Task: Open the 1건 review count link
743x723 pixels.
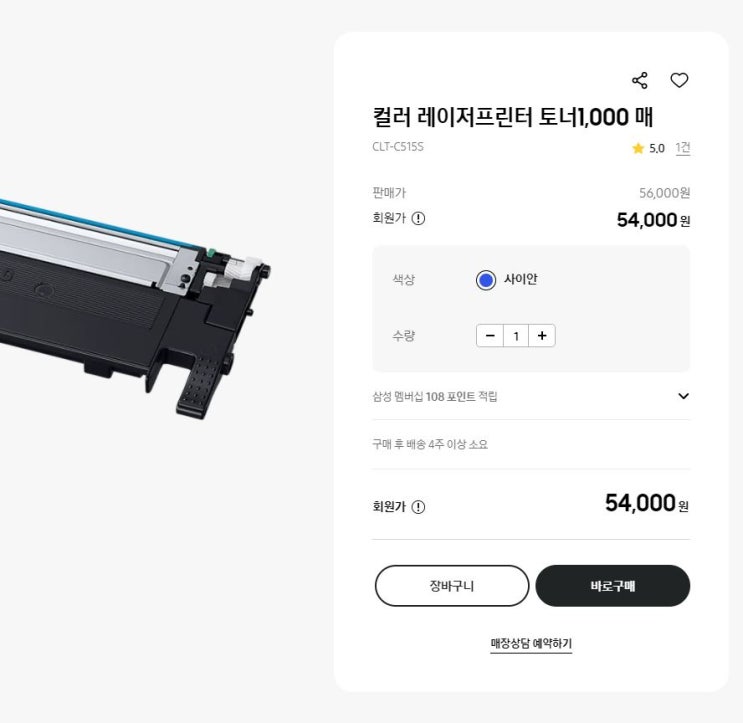Action: [683, 148]
